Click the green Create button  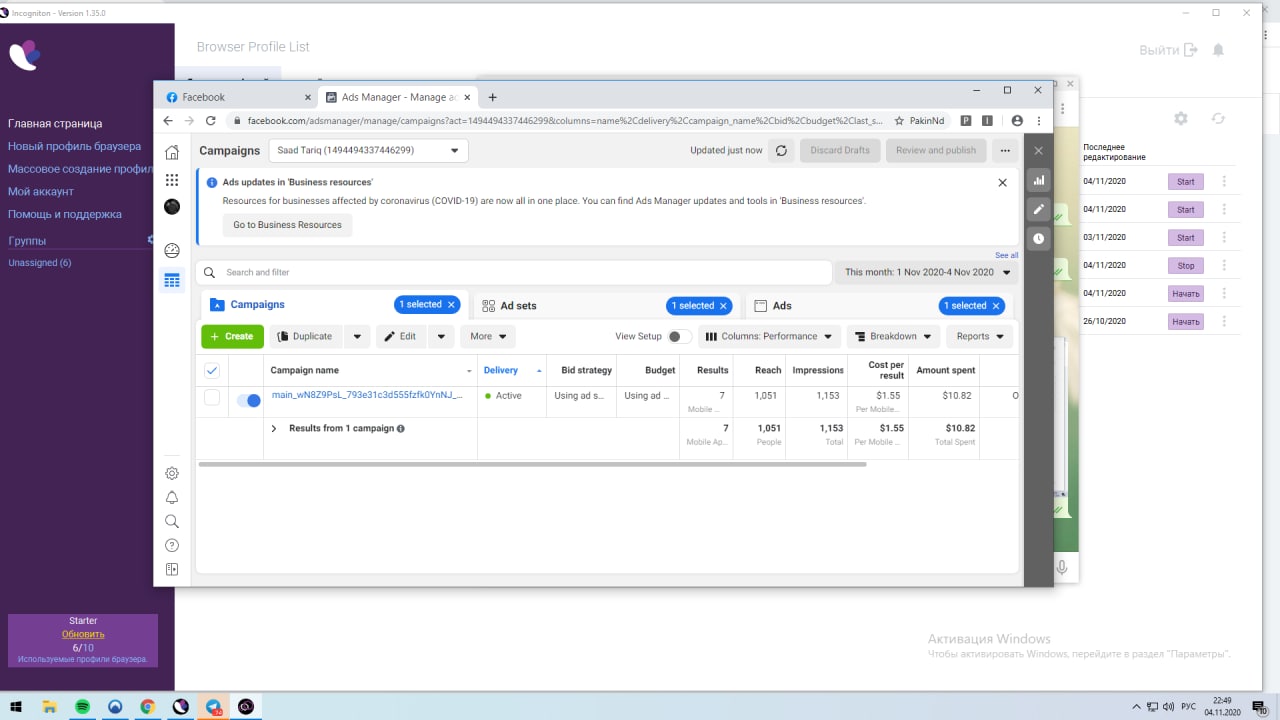pyautogui.click(x=232, y=336)
